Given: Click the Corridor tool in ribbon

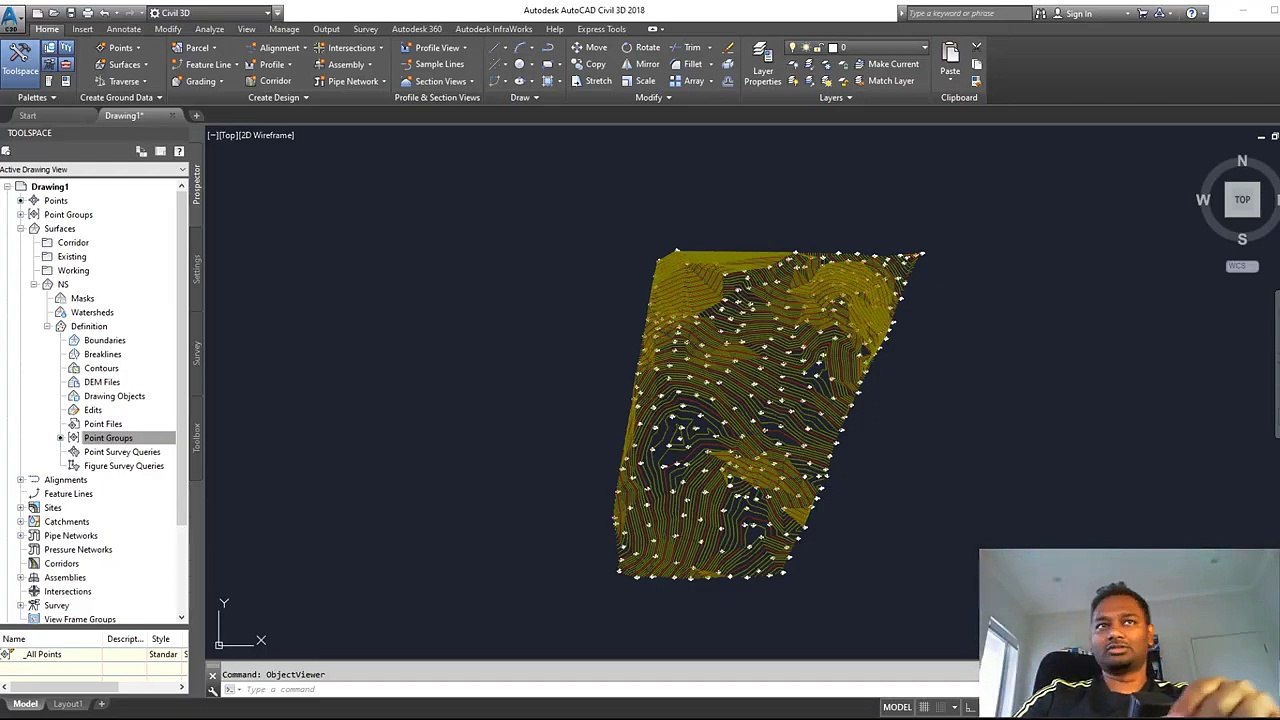Looking at the screenshot, I should point(269,82).
